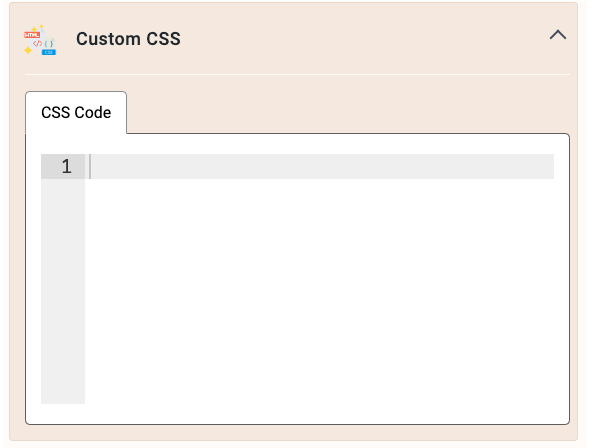Click the red HTML badge in the icon
Viewport: 598px width, 448px height.
[32, 35]
